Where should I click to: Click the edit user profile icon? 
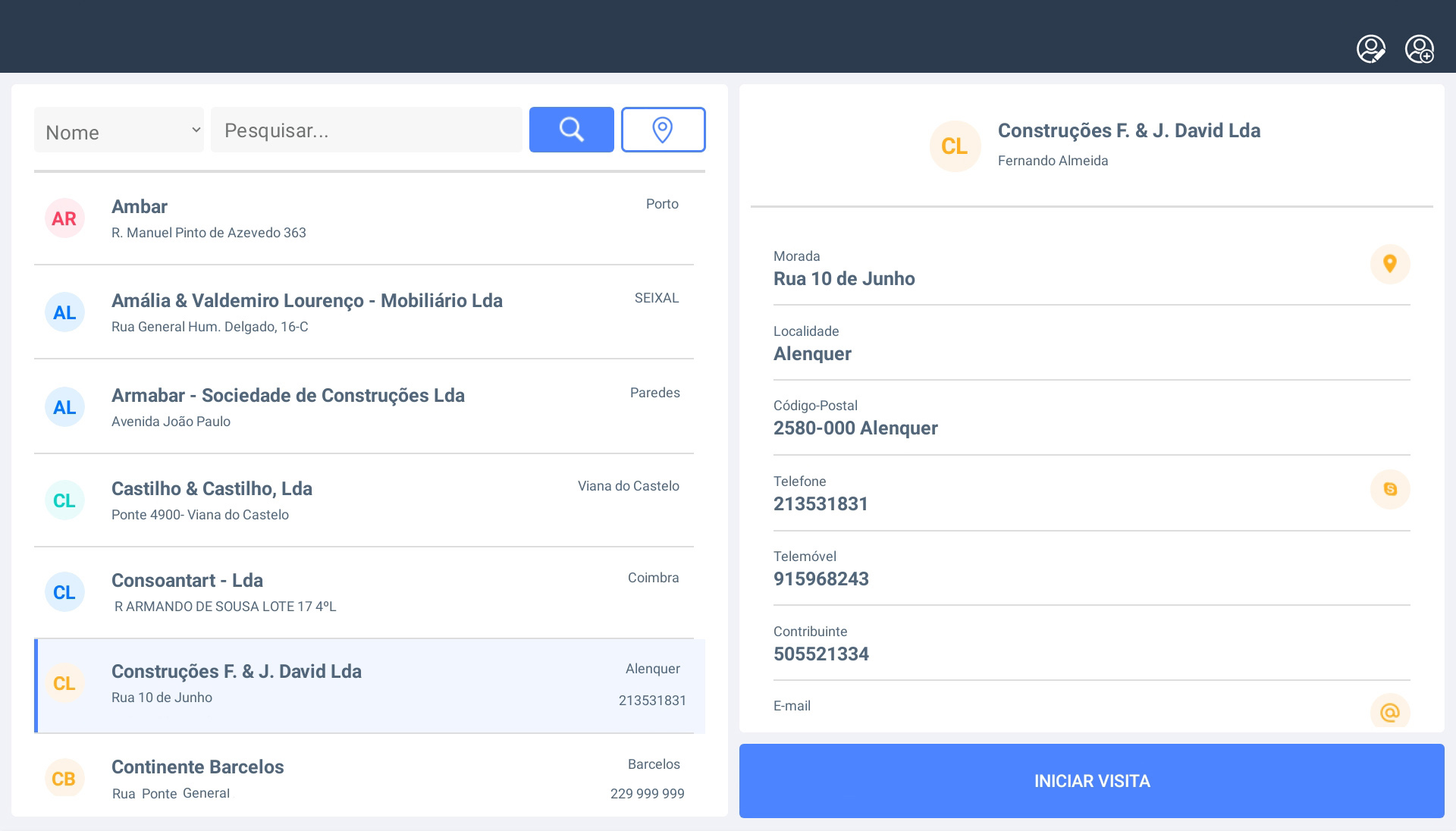pos(1370,49)
